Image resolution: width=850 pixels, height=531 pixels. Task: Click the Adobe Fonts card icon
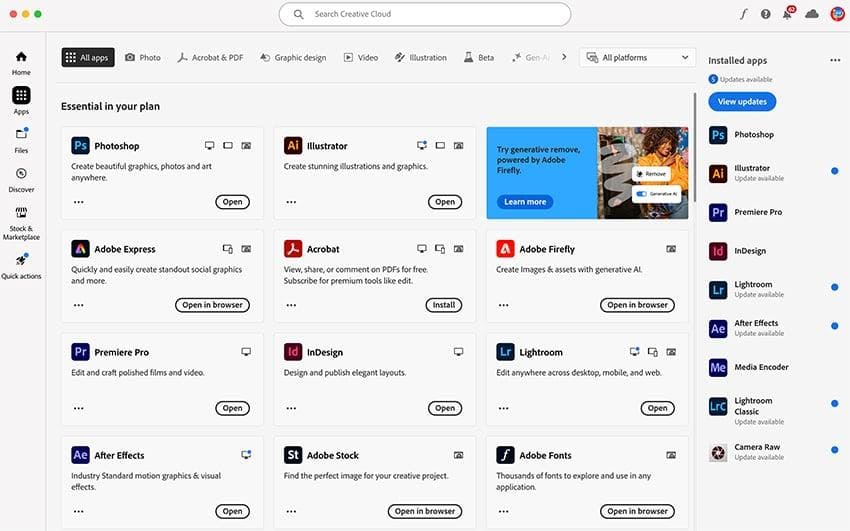505,455
